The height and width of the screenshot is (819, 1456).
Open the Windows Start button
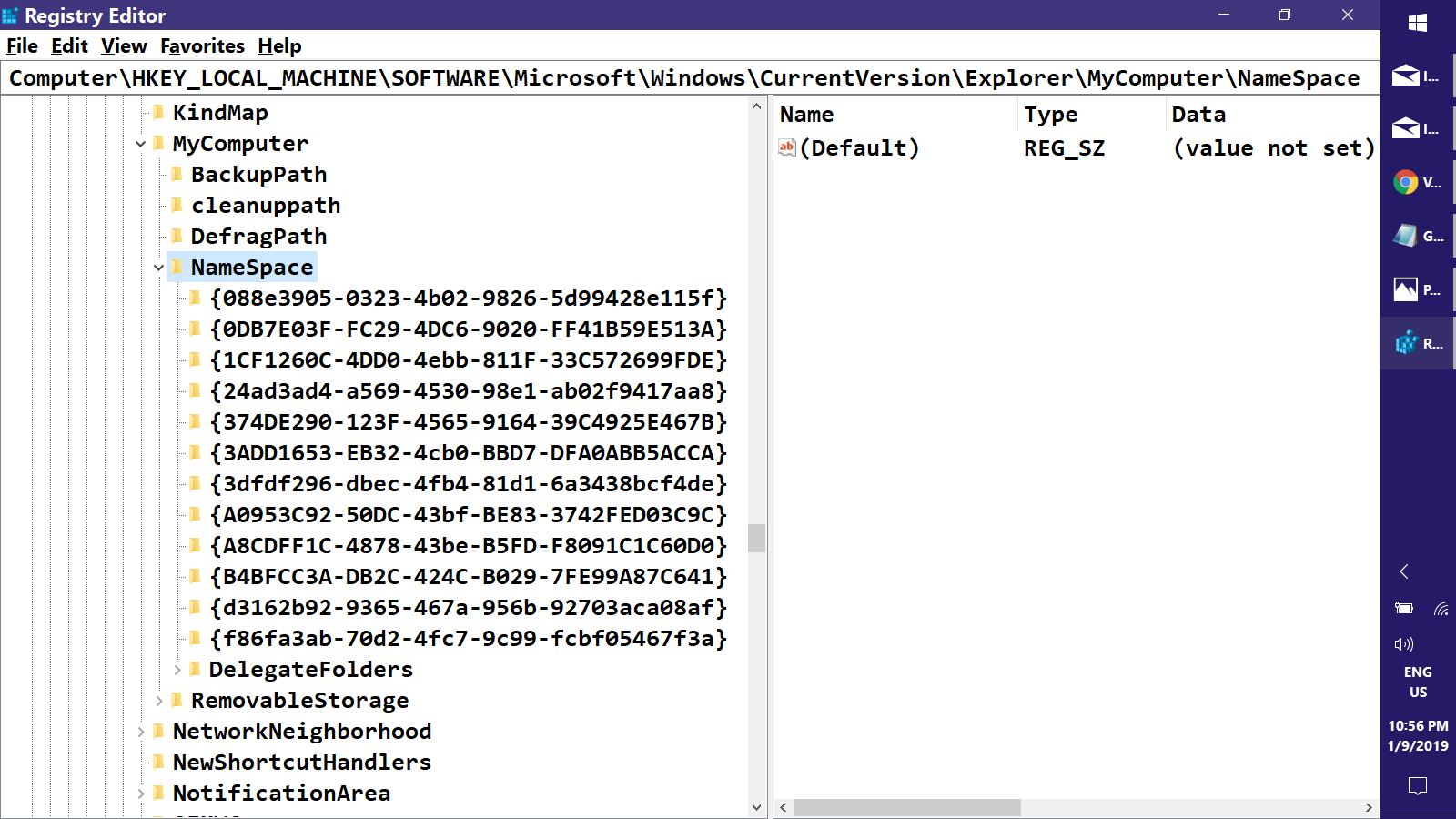[x=1418, y=23]
